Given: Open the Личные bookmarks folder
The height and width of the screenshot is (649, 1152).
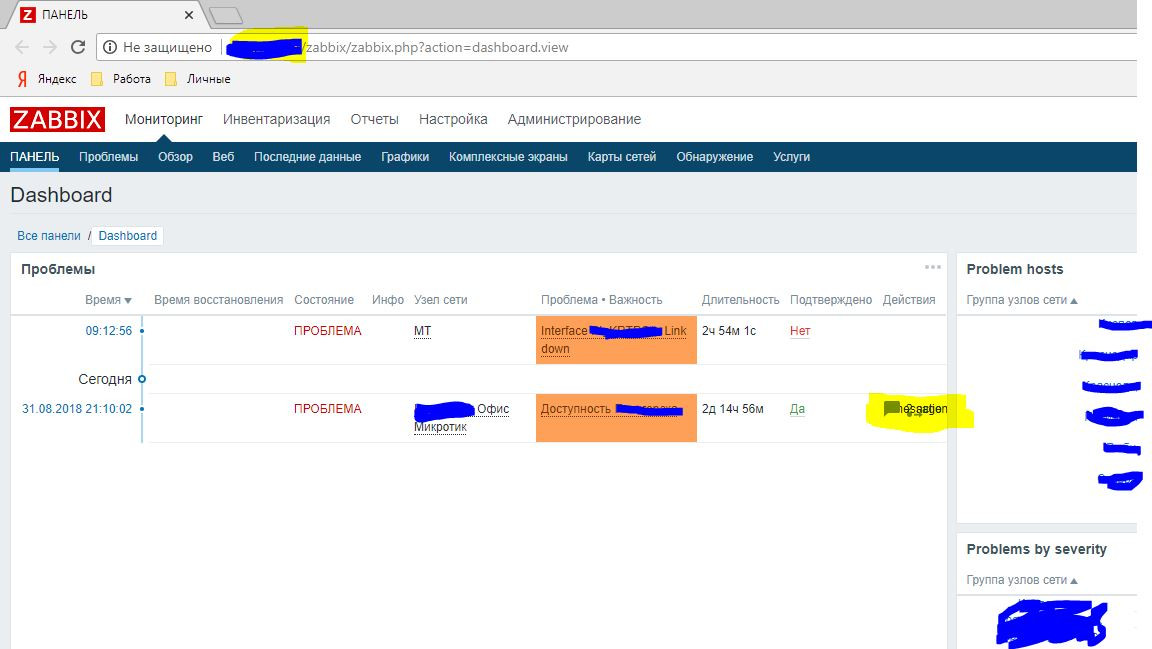Looking at the screenshot, I should (198, 79).
